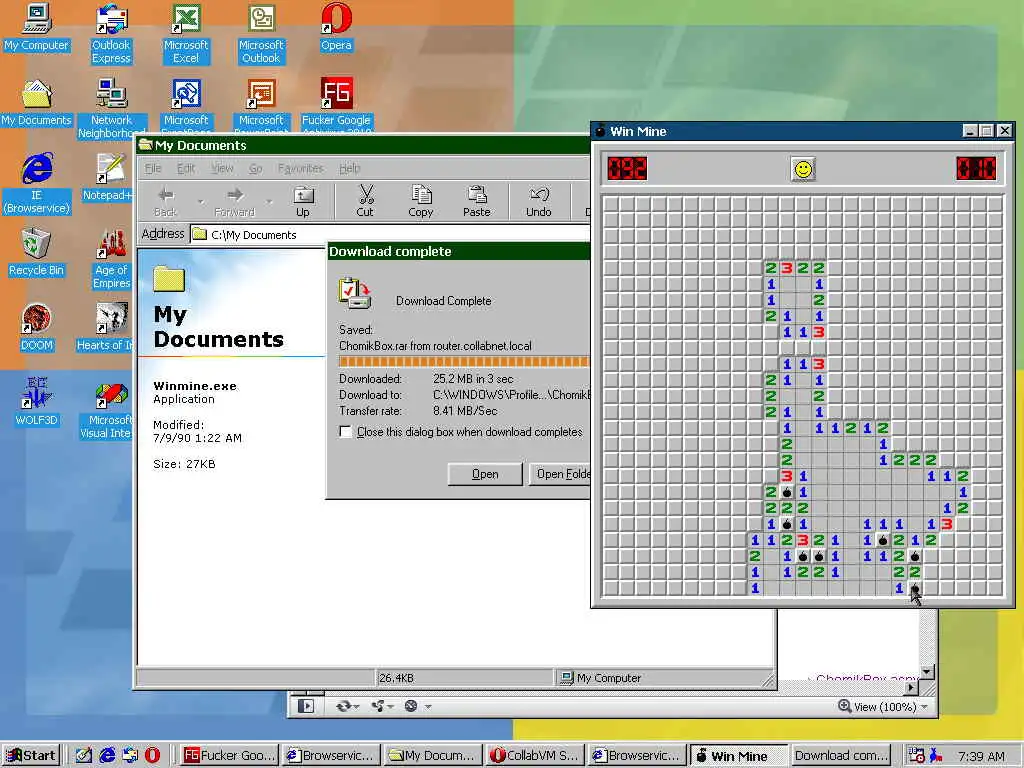The image size is (1024, 768).
Task: Open the Edit menu in My Documents
Action: click(185, 168)
